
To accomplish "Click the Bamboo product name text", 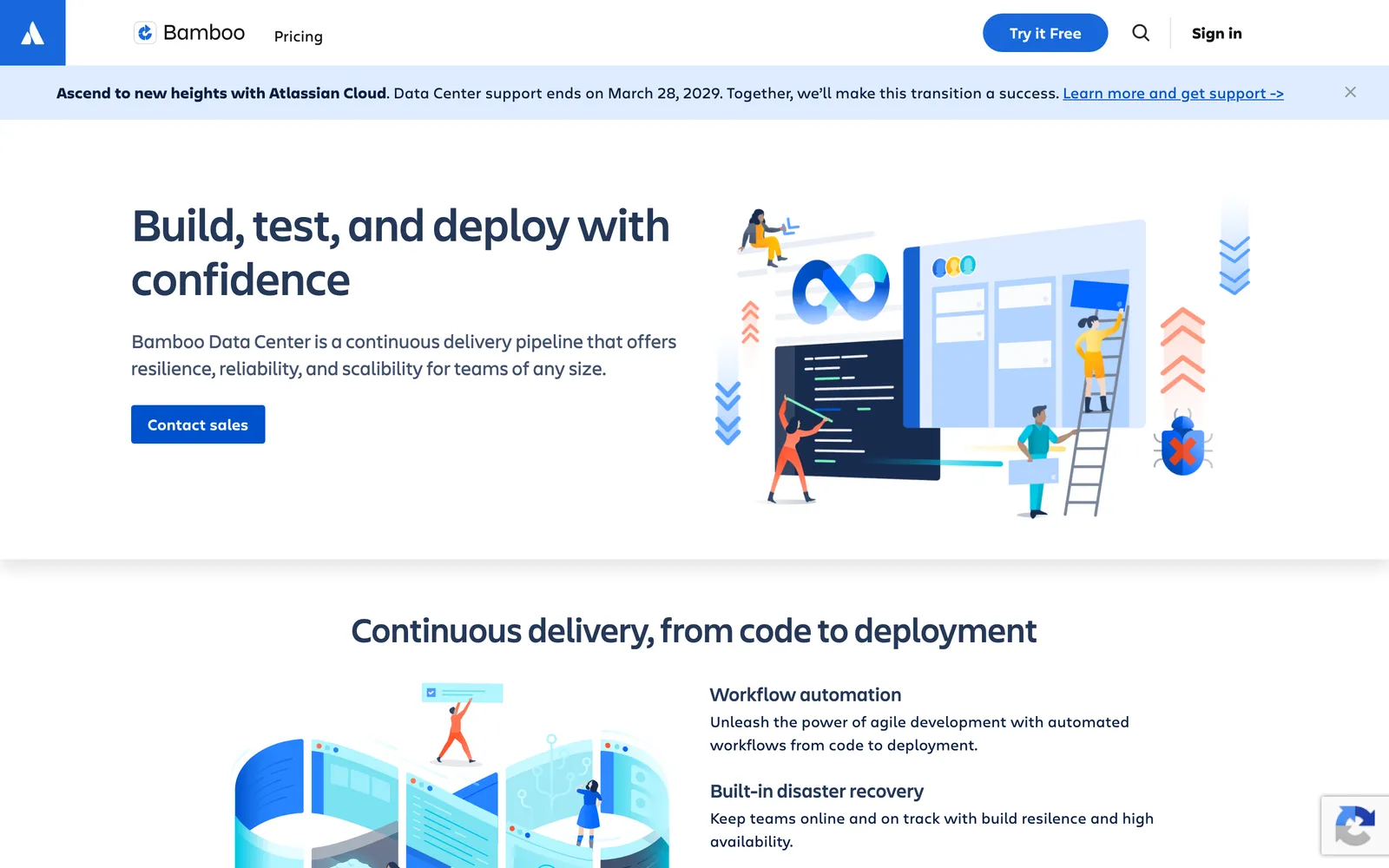I will (204, 33).
